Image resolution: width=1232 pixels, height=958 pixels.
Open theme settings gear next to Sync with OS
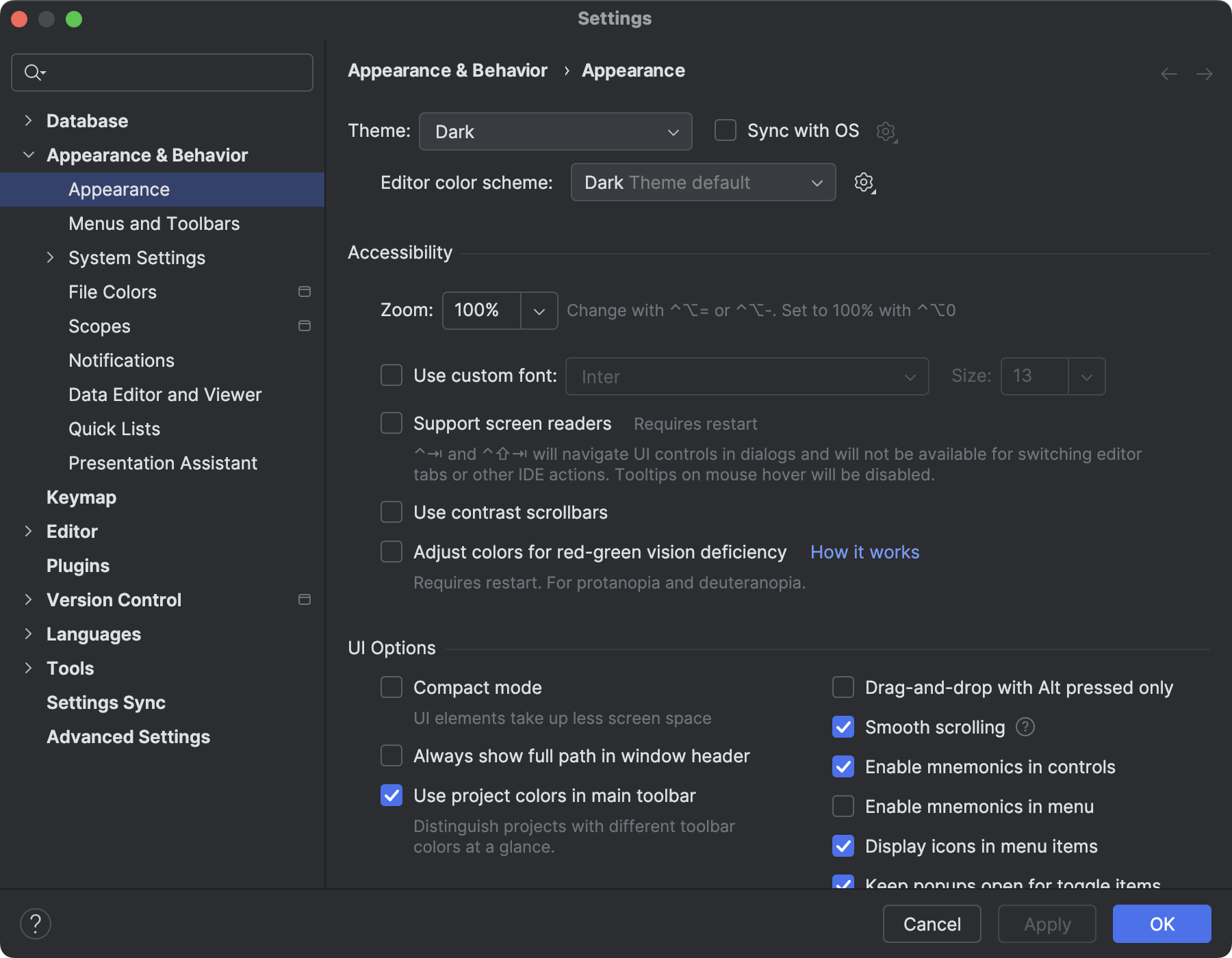pos(886,131)
